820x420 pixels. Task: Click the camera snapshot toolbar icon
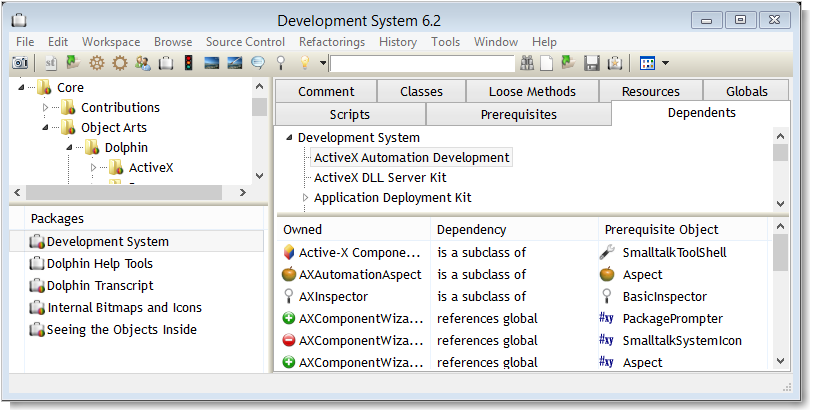click(20, 63)
